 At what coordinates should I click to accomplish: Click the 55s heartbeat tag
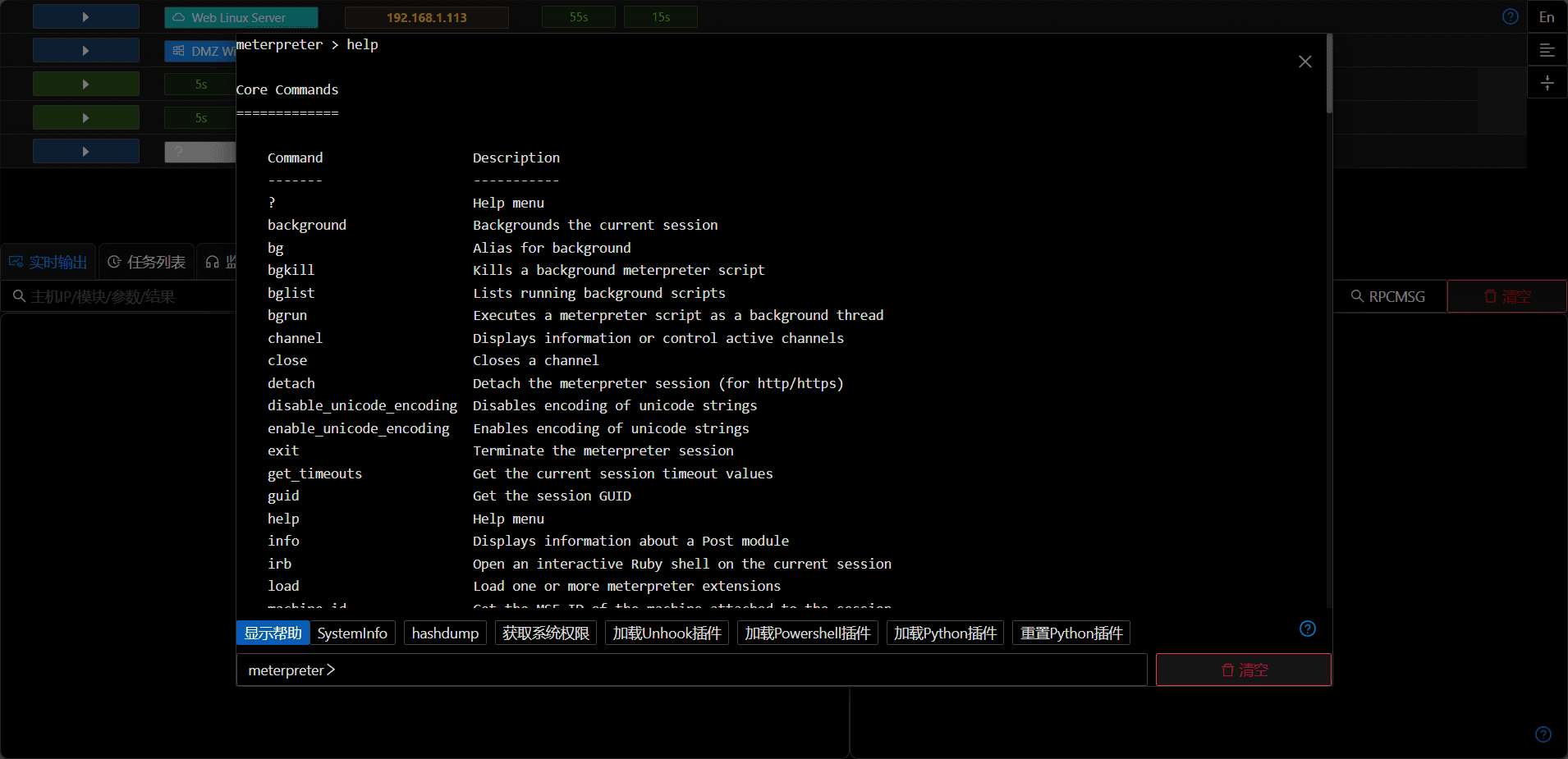click(x=579, y=17)
